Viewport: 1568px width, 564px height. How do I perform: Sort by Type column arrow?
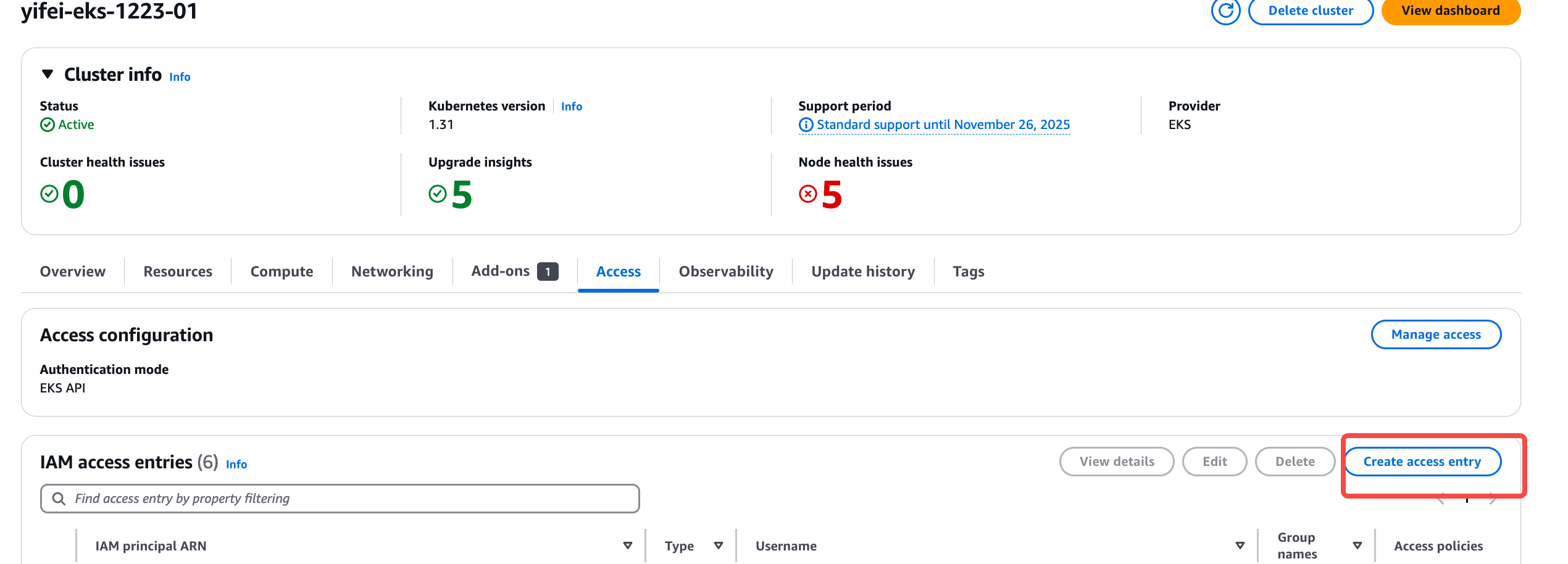(719, 545)
